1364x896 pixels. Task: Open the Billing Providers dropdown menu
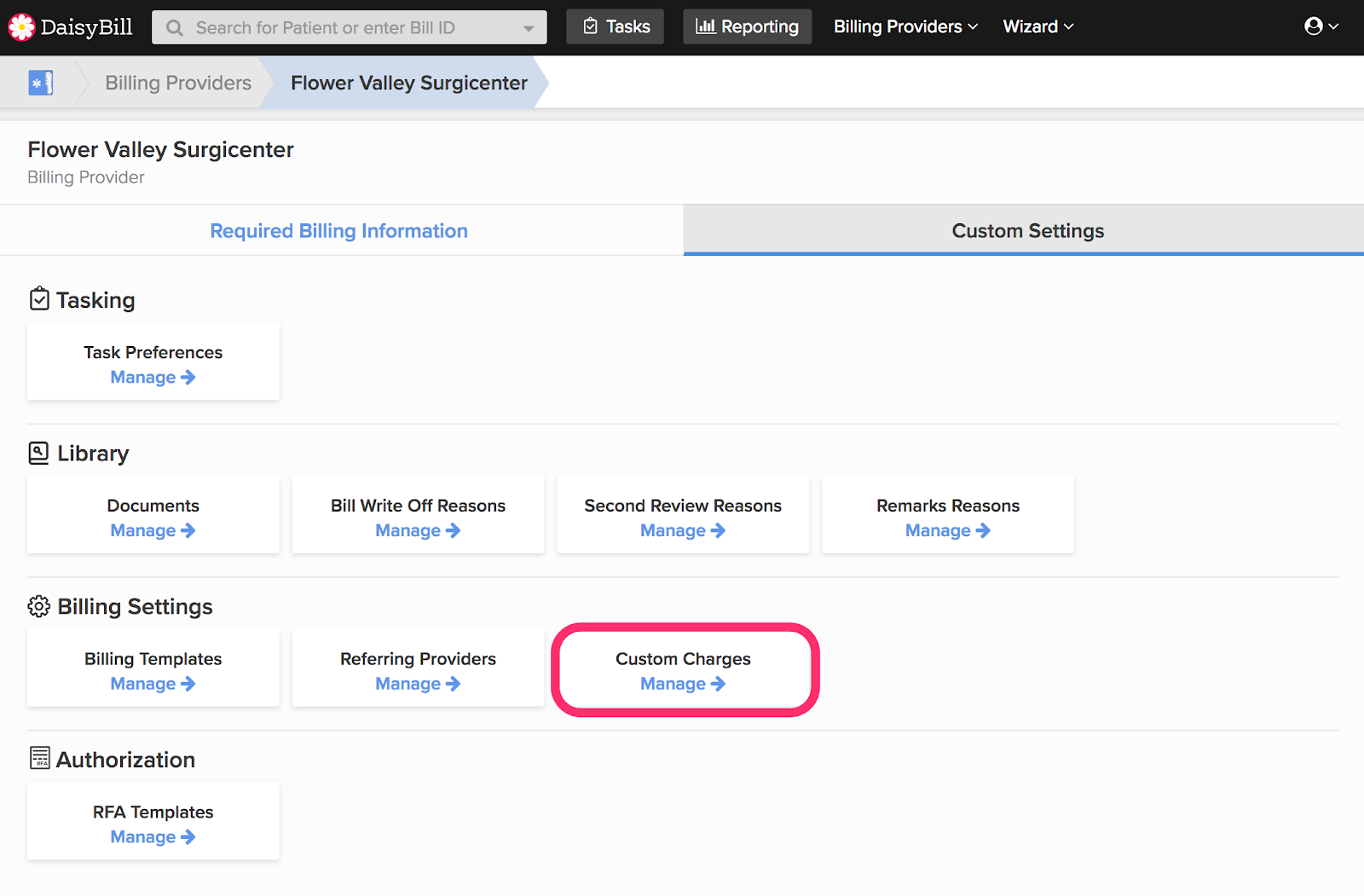pyautogui.click(x=905, y=26)
